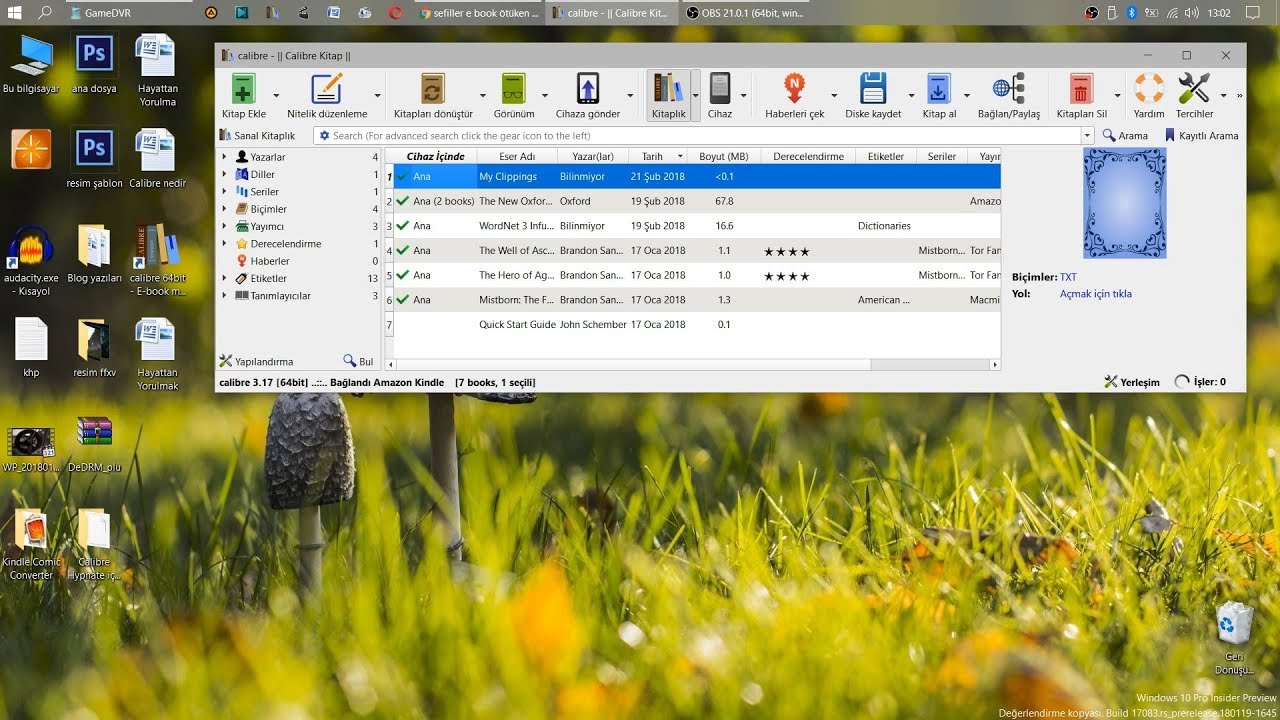Screen dimensions: 1280x720
Task: Select the 'WordNet 3 Infu...' book row
Action: 692,226
